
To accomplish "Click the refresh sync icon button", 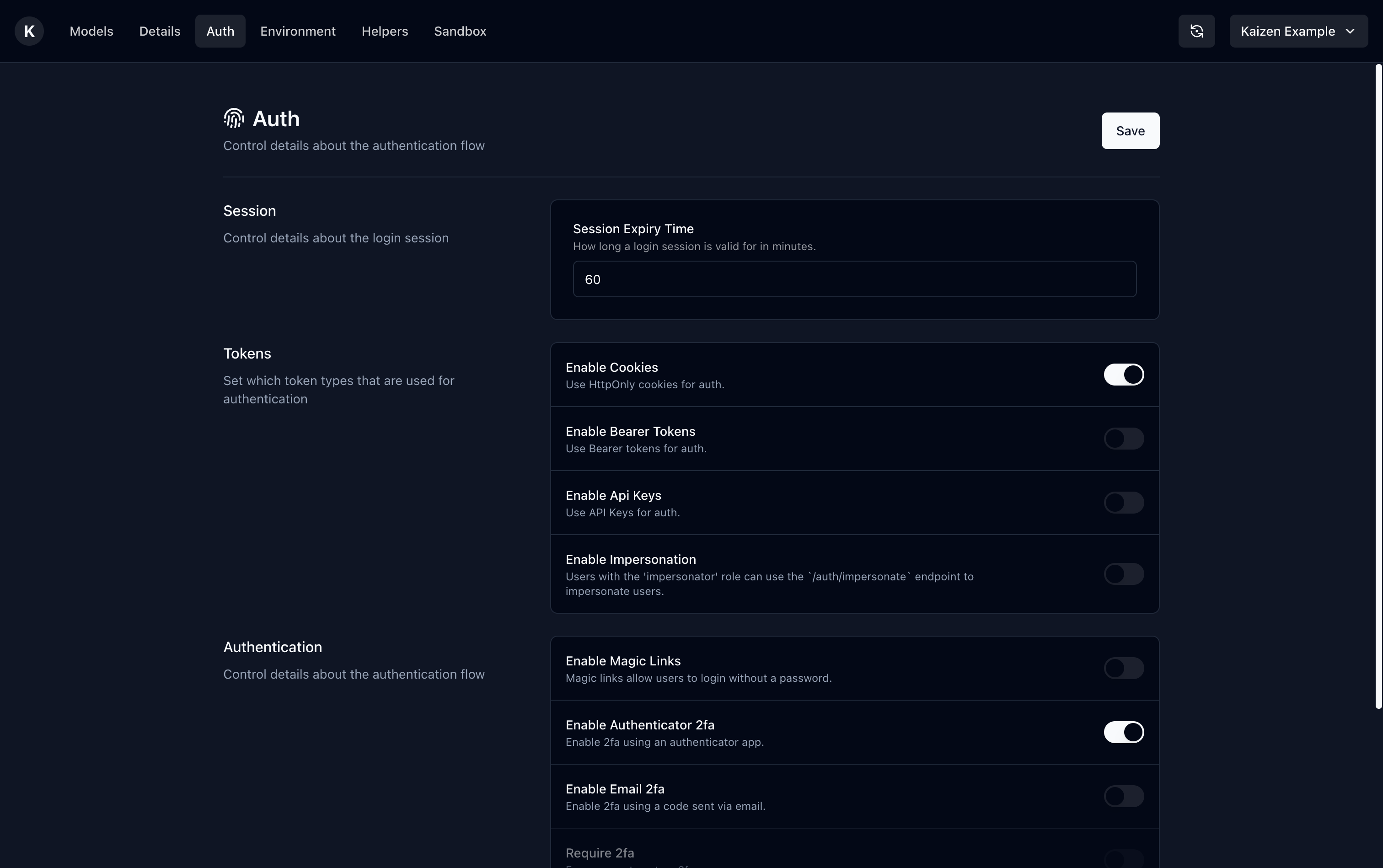I will [x=1196, y=31].
